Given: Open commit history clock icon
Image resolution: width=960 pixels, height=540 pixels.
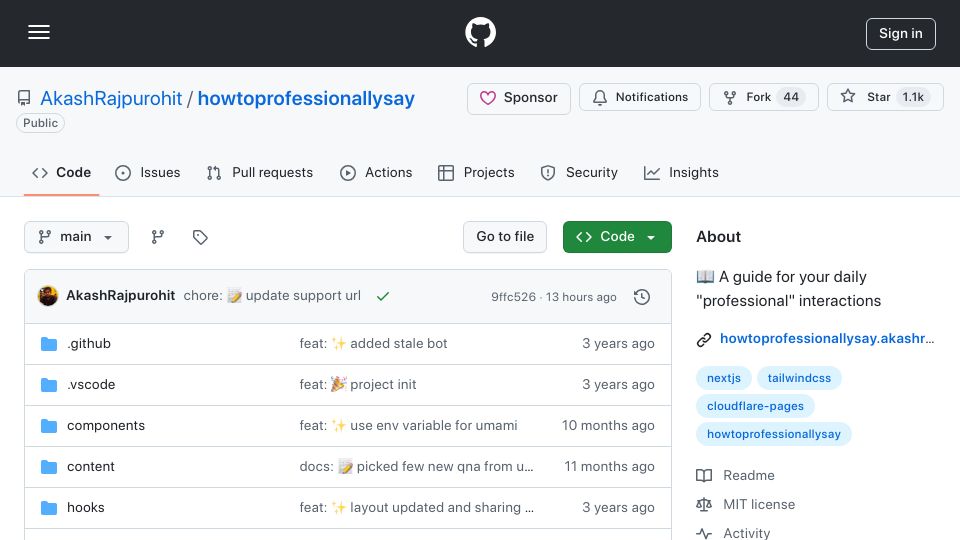Looking at the screenshot, I should 642,297.
